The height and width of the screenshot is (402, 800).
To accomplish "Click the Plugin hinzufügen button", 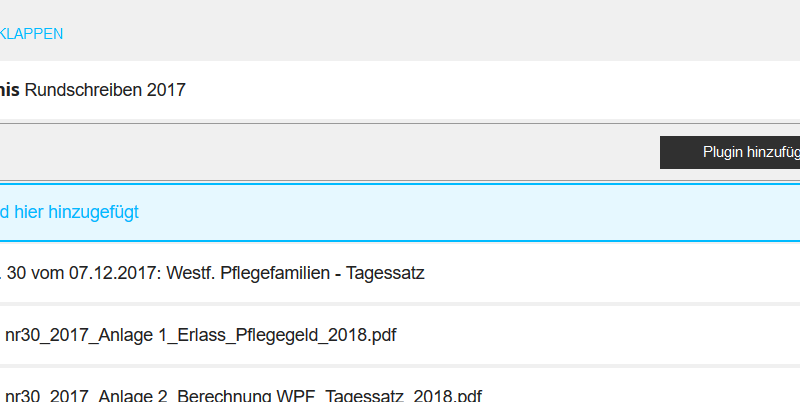I will pyautogui.click(x=730, y=152).
